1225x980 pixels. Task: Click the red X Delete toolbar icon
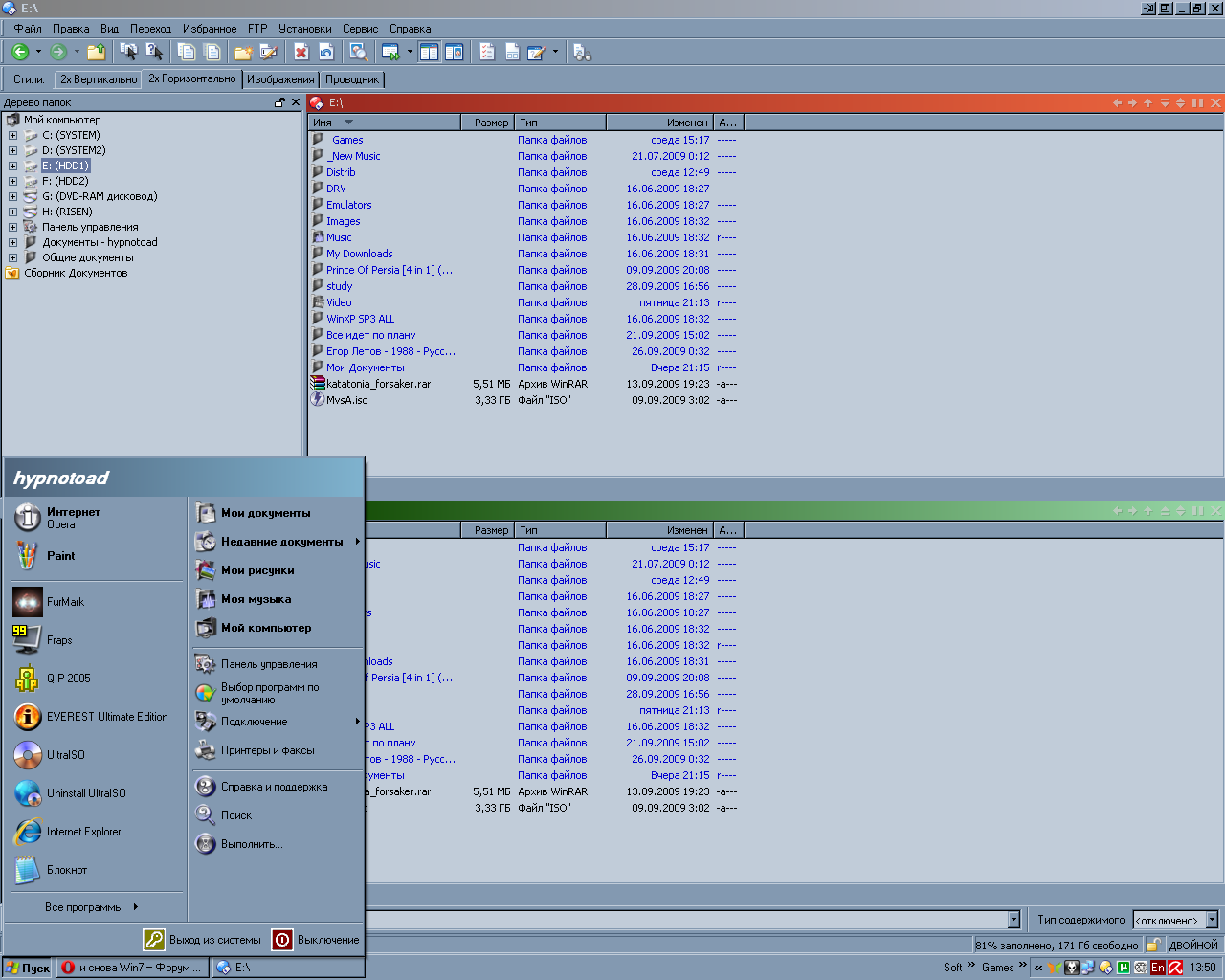(301, 52)
